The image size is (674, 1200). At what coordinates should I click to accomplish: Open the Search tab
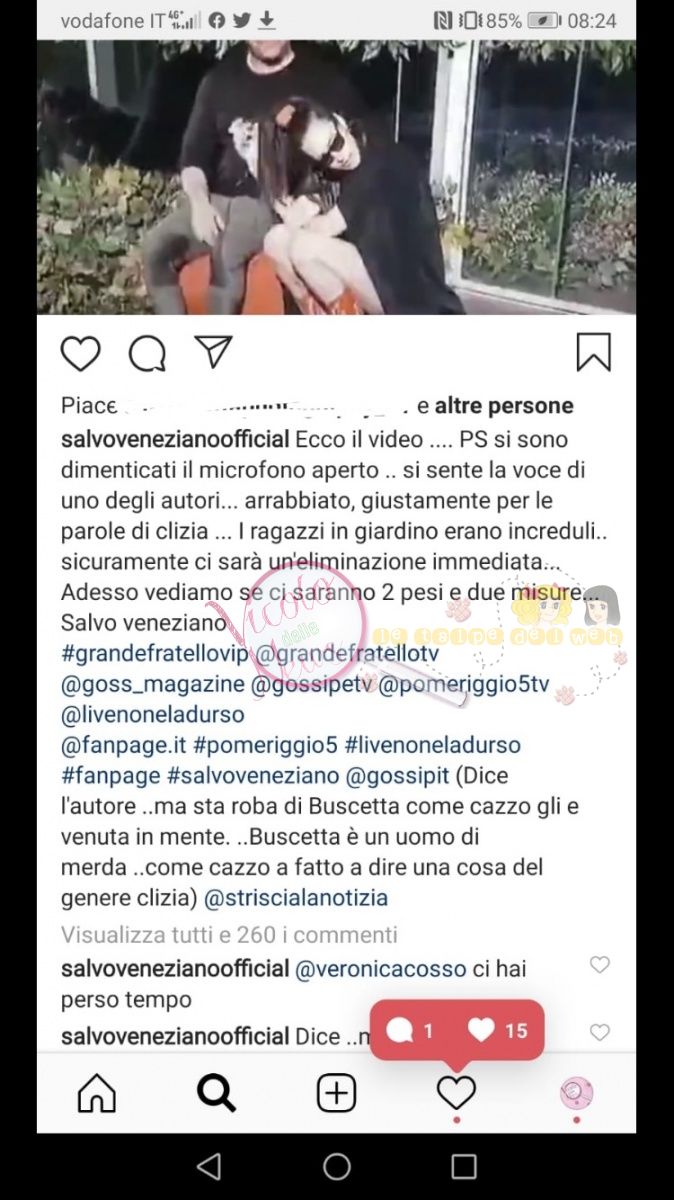(216, 1094)
